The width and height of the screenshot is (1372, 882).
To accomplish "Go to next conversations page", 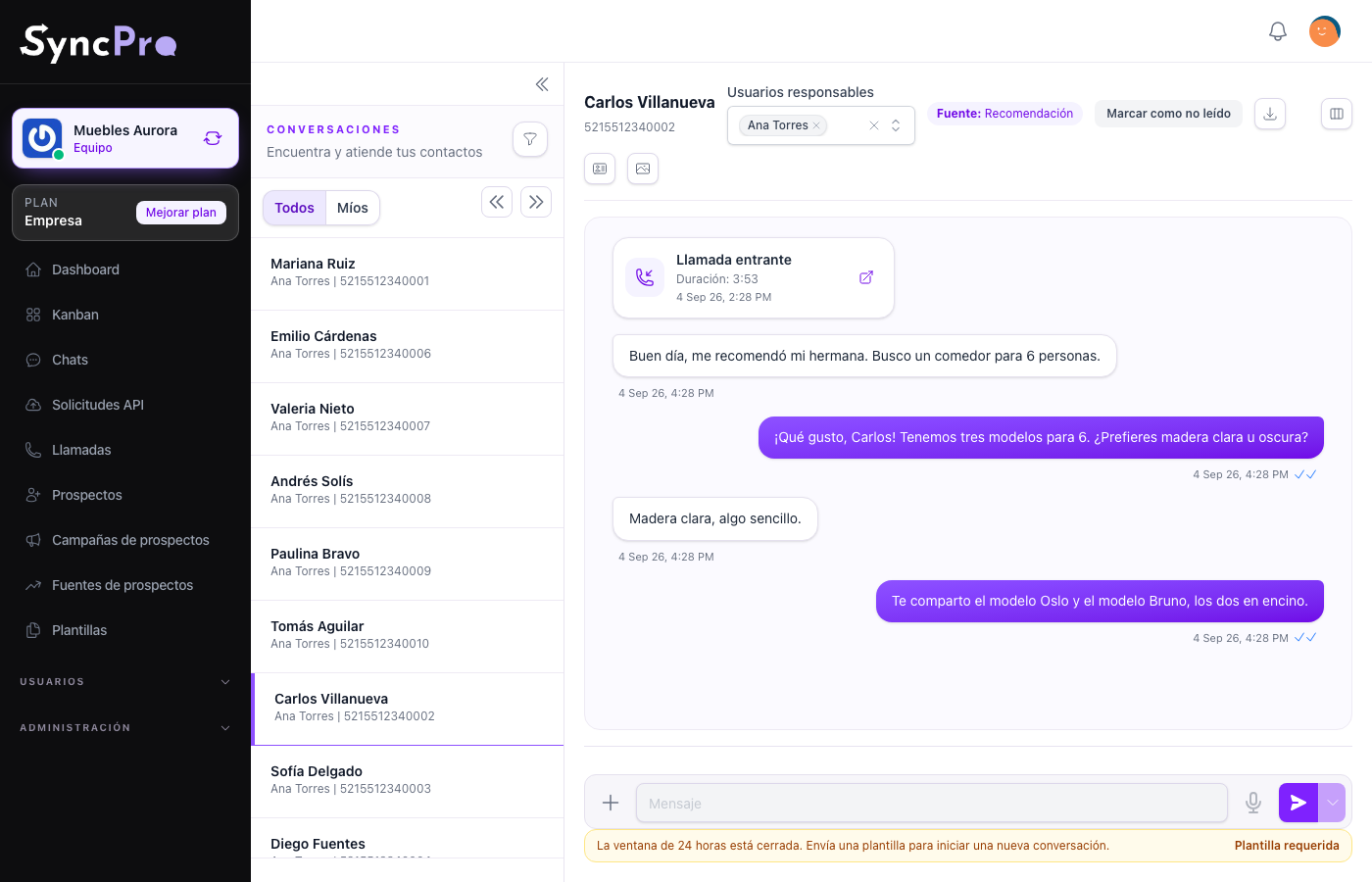I will click(536, 202).
